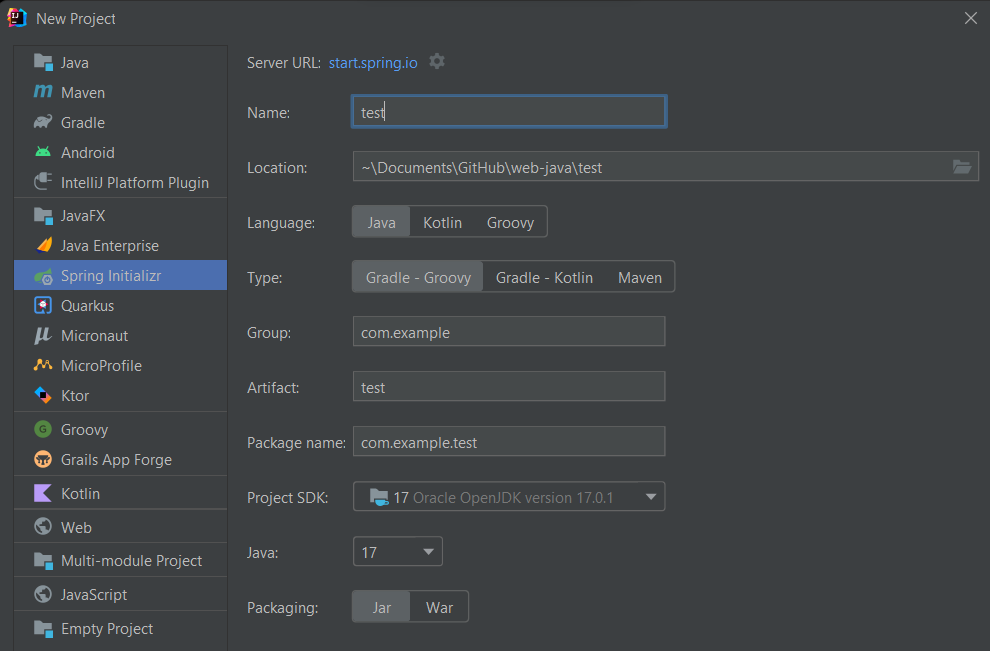990x651 pixels.
Task: Click the Spring Initializr leaf icon
Action: click(43, 276)
